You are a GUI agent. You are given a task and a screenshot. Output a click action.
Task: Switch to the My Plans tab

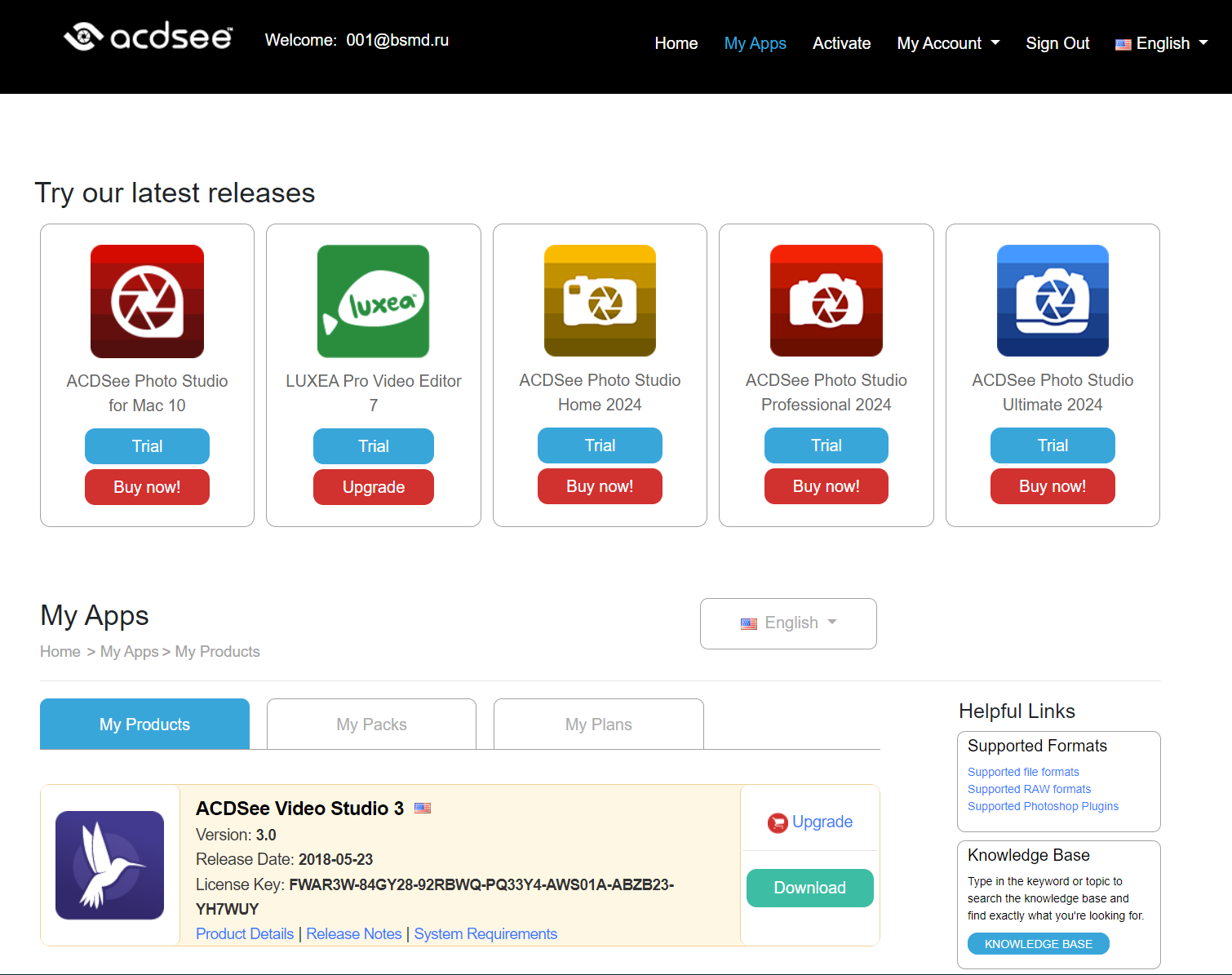click(598, 724)
